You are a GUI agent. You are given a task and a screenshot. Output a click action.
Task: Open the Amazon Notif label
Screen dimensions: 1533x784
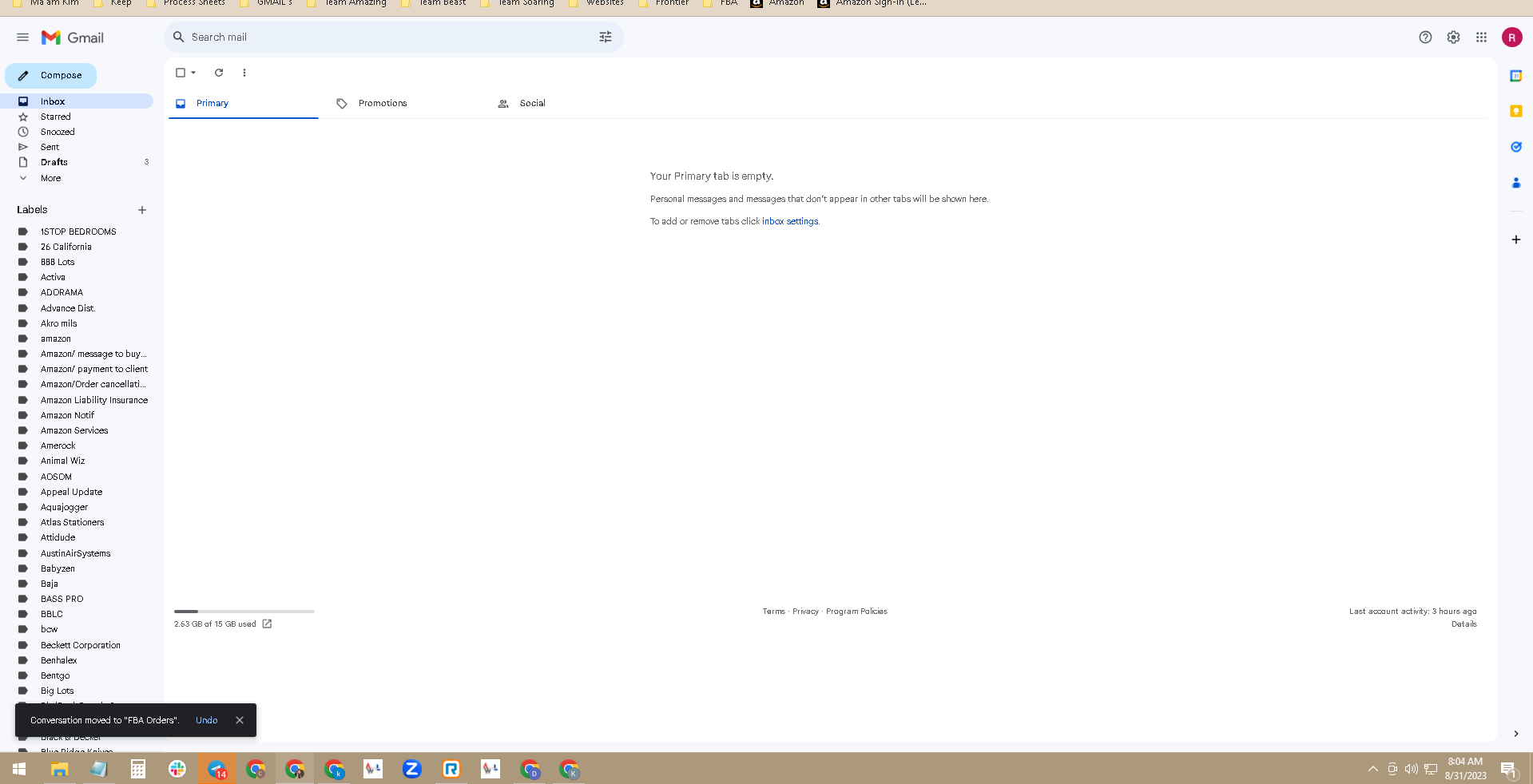(x=67, y=415)
